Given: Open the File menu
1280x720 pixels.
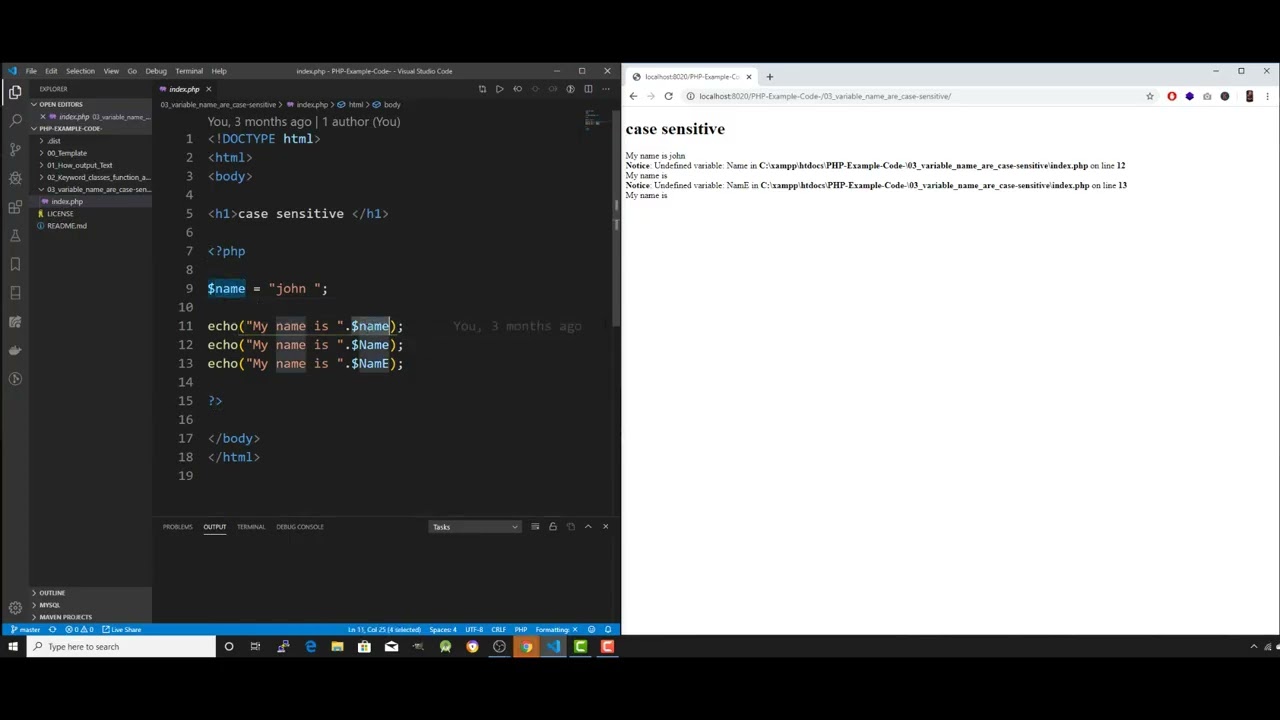Looking at the screenshot, I should tap(31, 71).
